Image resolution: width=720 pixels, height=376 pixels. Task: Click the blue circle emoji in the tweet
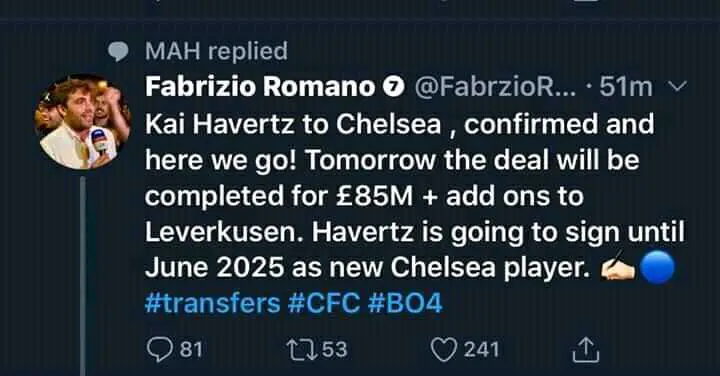pyautogui.click(x=658, y=267)
